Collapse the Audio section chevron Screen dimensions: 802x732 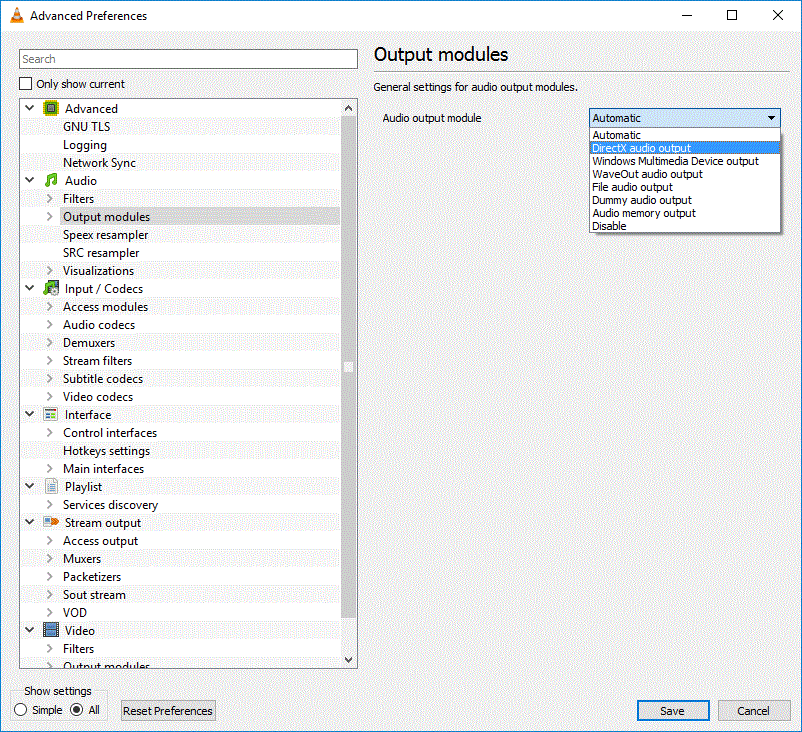[x=29, y=181]
